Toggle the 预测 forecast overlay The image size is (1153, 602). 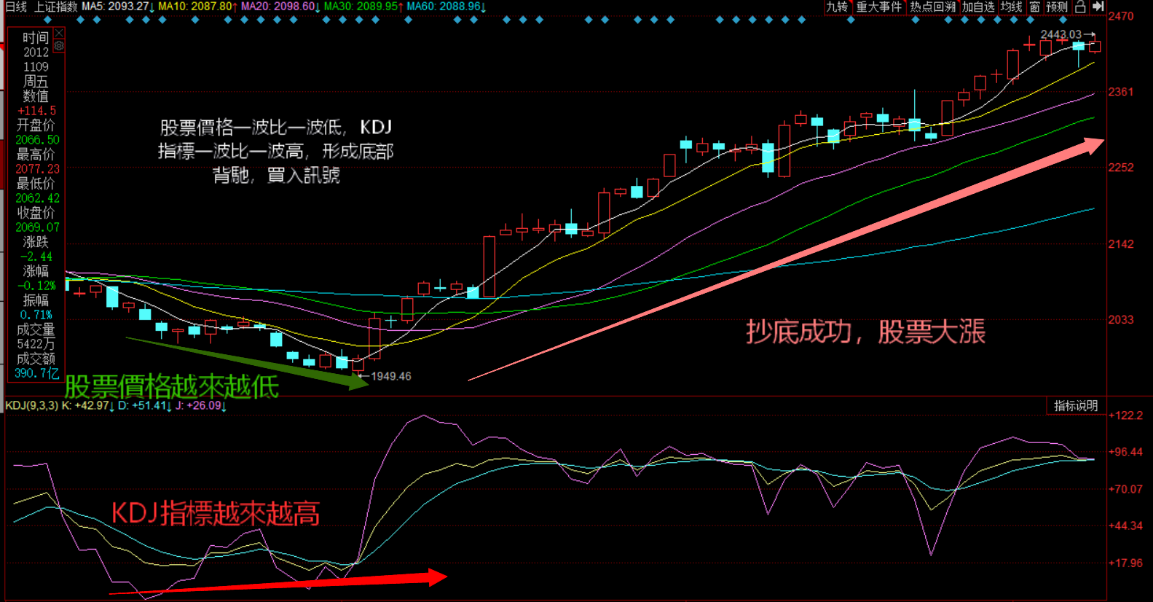coord(1058,7)
